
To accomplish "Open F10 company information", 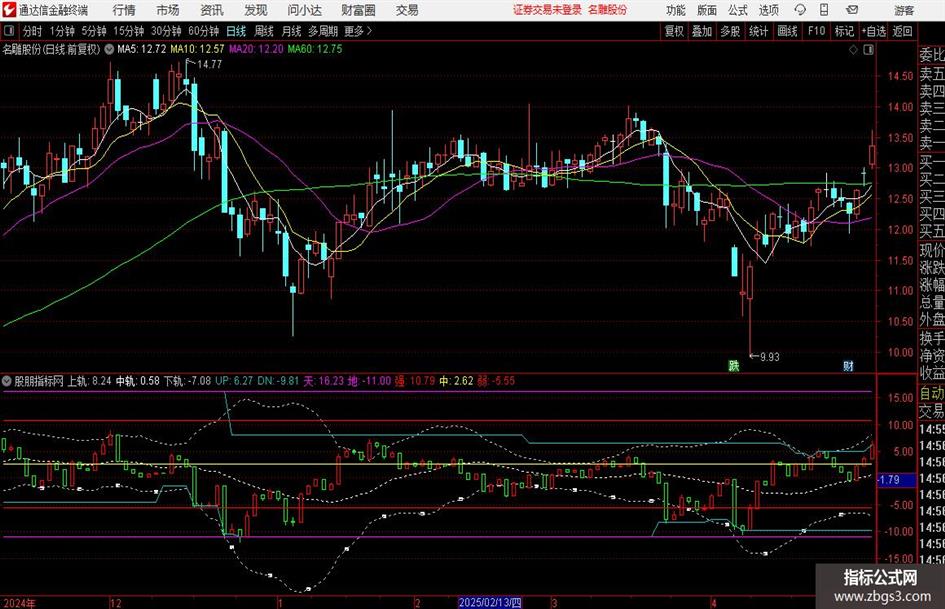I will 816,31.
